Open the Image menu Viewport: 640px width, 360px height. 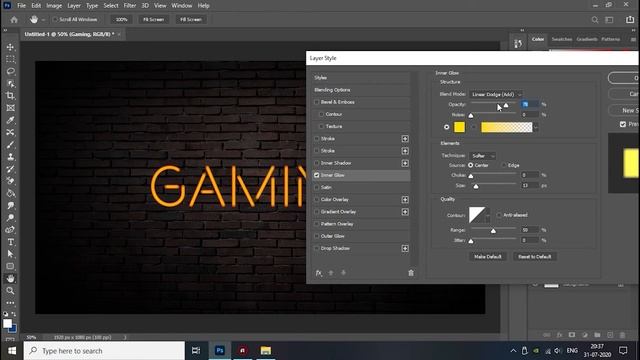pos(54,6)
